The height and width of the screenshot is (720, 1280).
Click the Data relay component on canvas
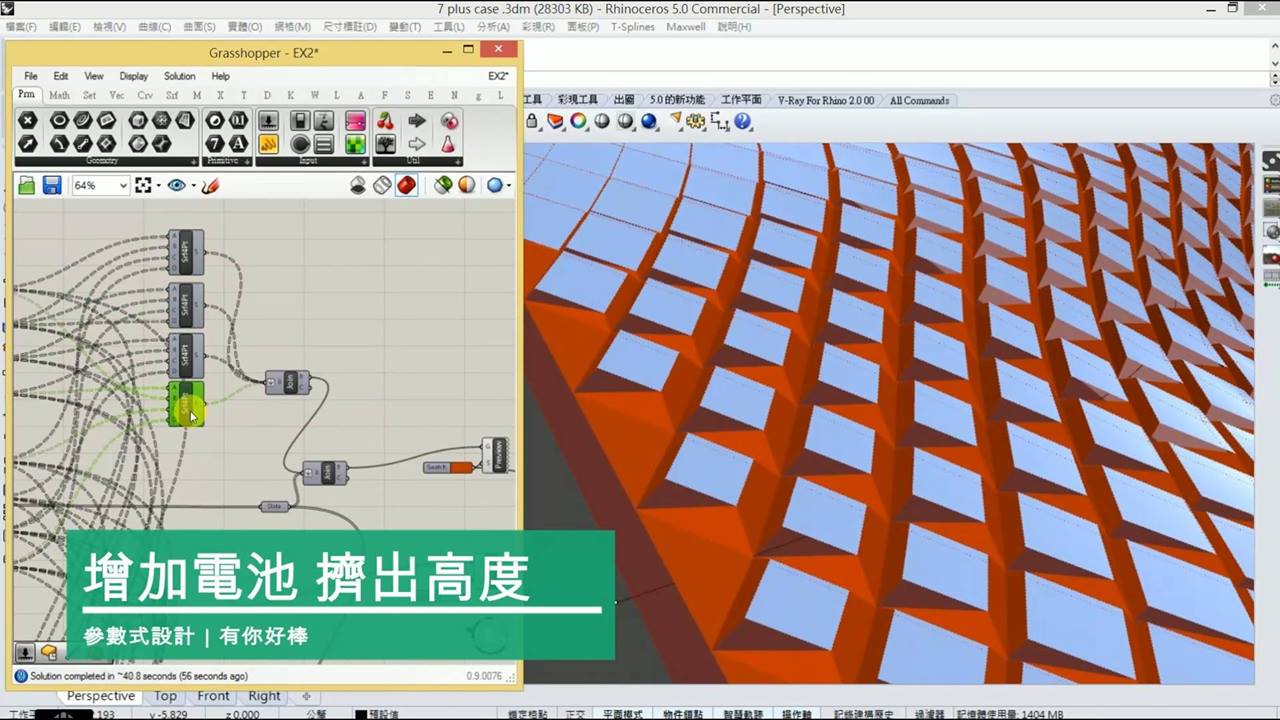tap(275, 506)
